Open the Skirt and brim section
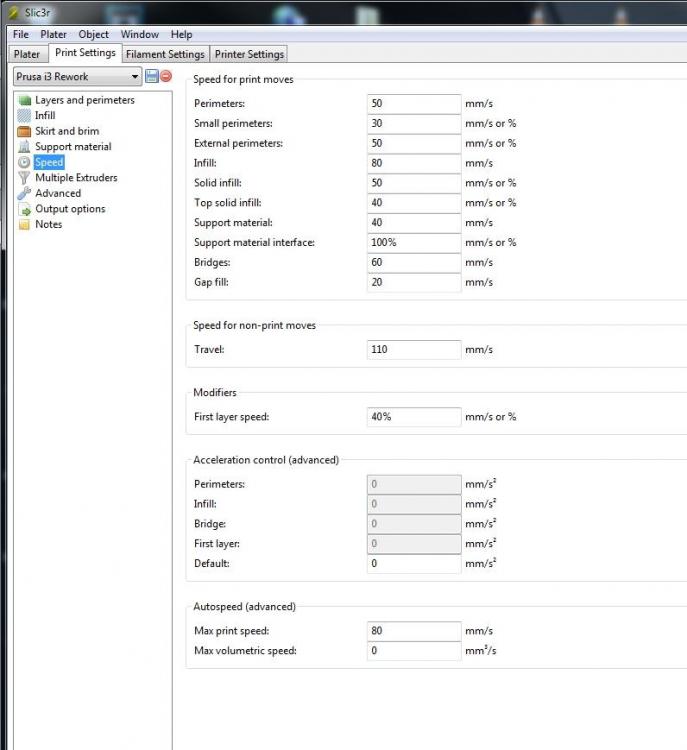 [67, 131]
